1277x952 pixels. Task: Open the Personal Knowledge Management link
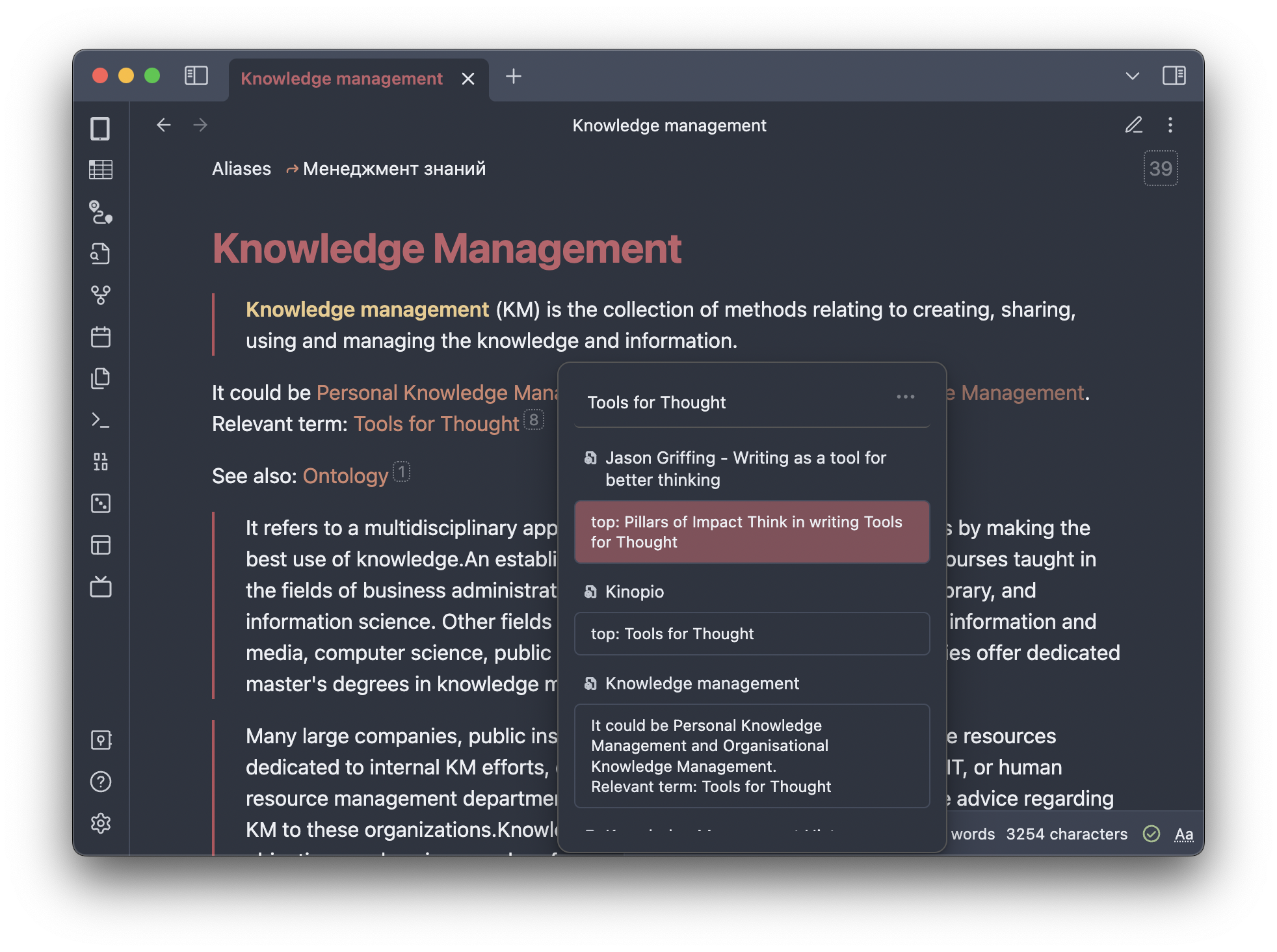[x=437, y=393]
